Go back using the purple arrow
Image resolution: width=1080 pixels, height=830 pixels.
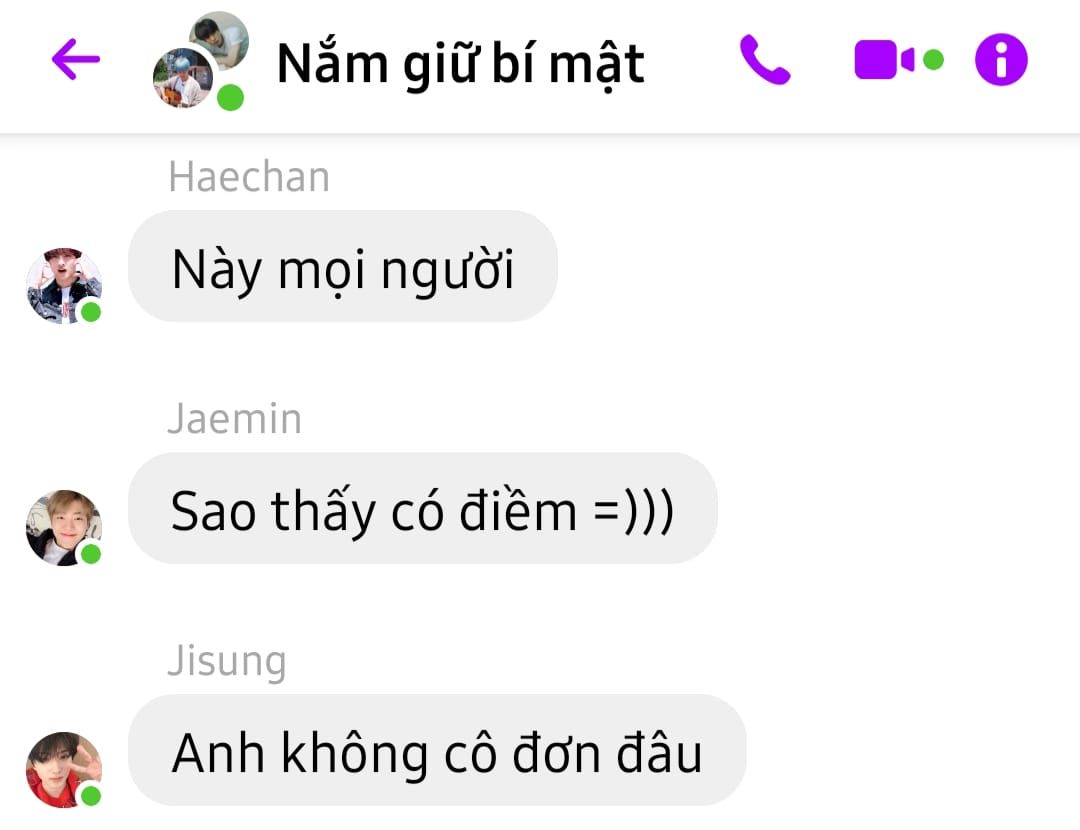point(76,59)
